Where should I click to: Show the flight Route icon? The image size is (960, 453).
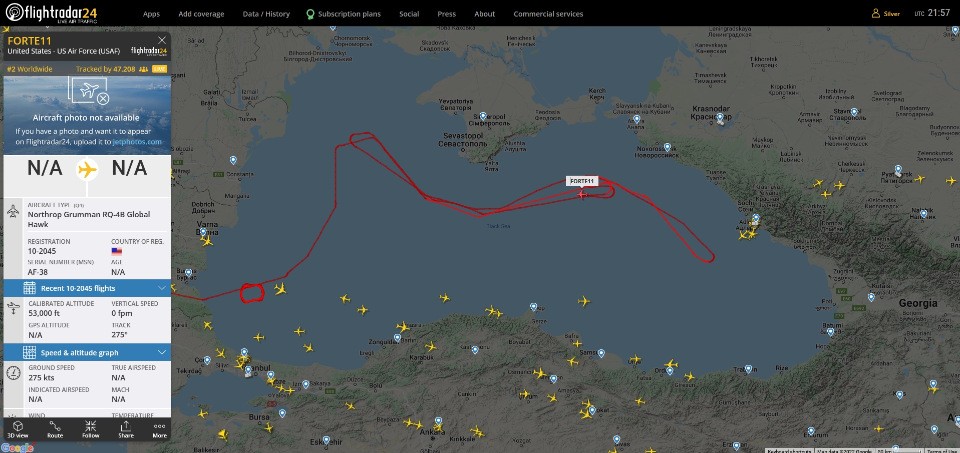click(55, 429)
